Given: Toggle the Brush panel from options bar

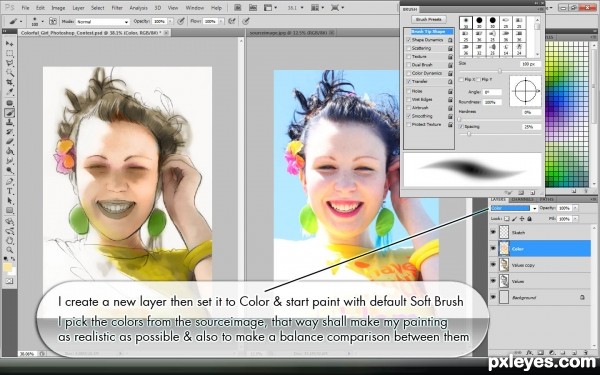Looking at the screenshot, I should pos(52,21).
